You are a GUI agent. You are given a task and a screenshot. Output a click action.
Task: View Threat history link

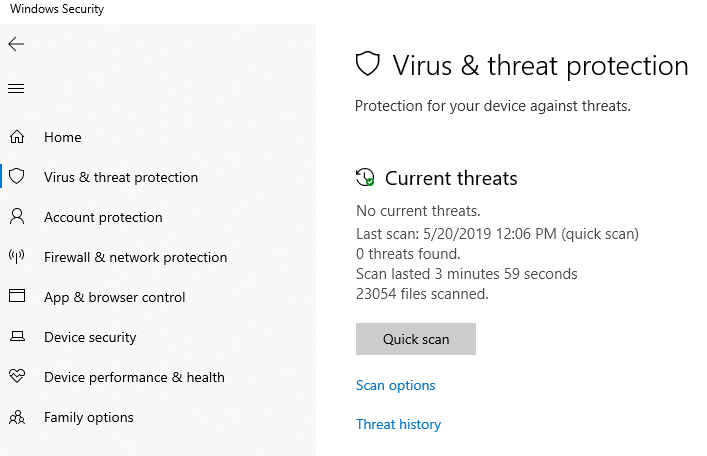click(398, 424)
